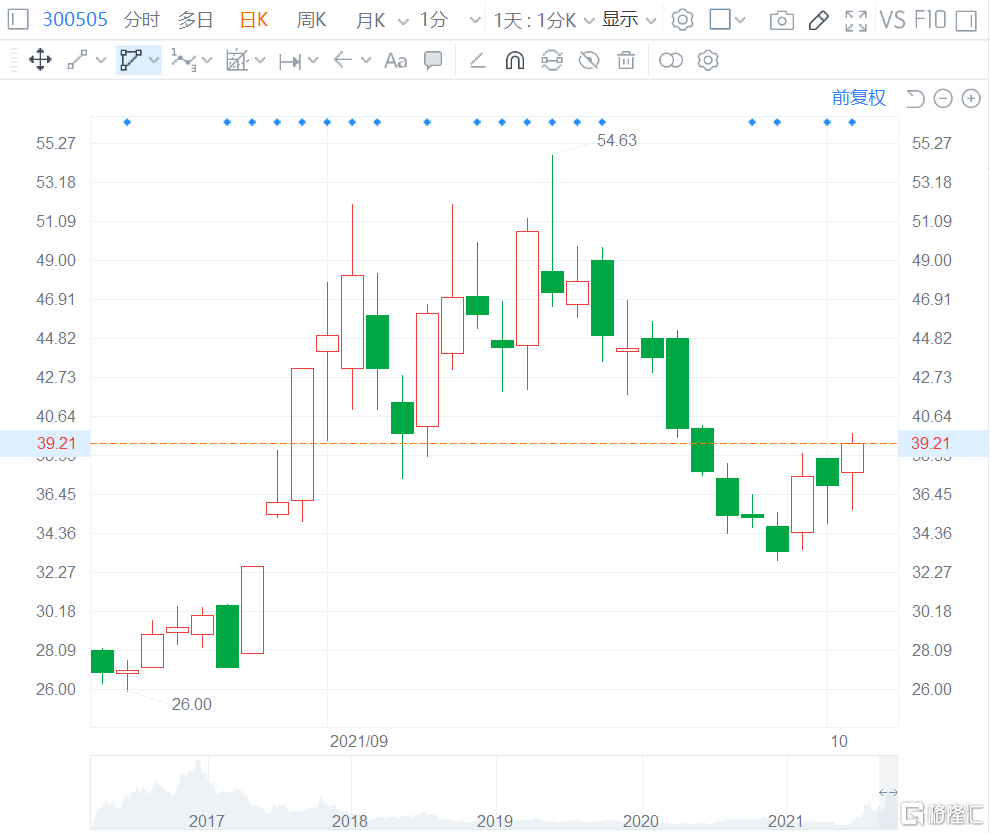Viewport: 990px width, 833px height.
Task: Open chart settings gear in top bar
Action: (683, 20)
